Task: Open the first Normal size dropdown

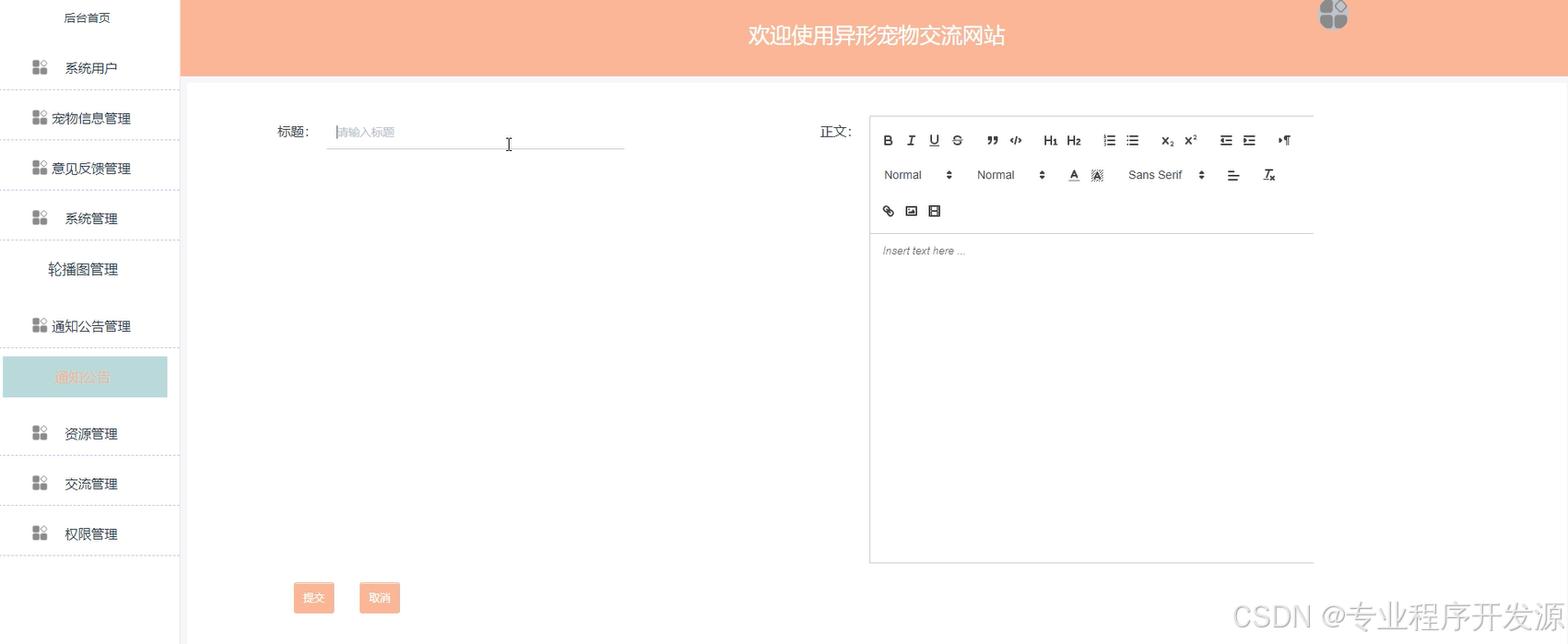Action: [x=918, y=175]
